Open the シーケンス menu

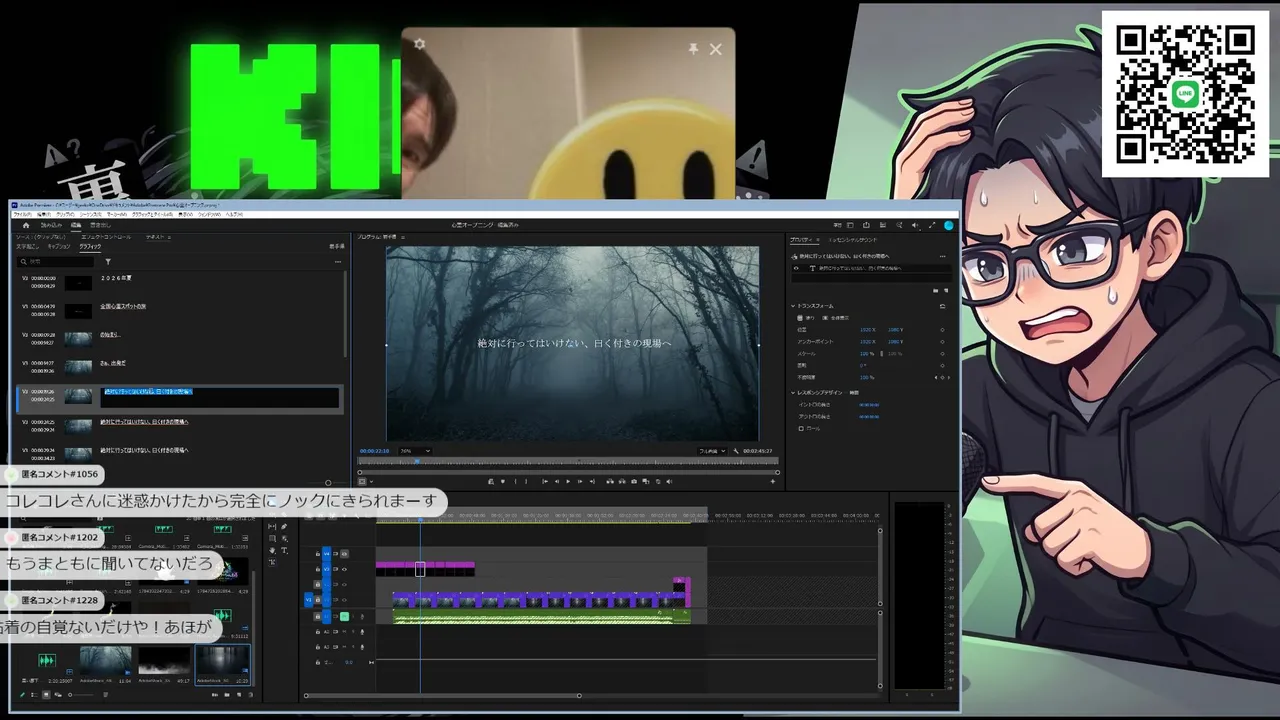(91, 214)
